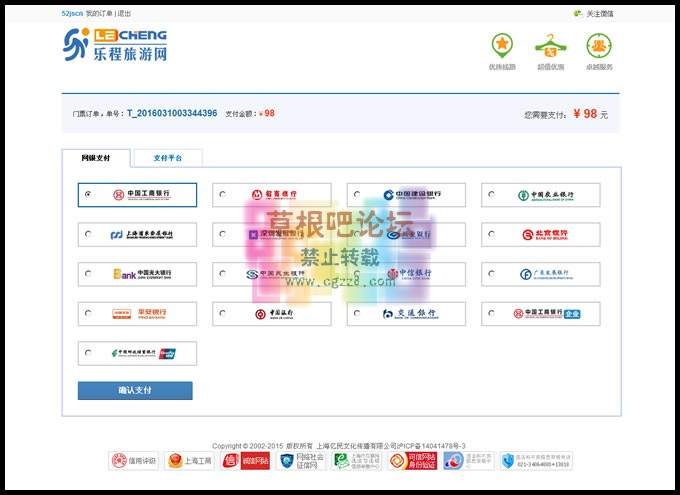Click the 交通银行 bank logo
Image resolution: width=680 pixels, height=495 pixels.
coord(410,313)
